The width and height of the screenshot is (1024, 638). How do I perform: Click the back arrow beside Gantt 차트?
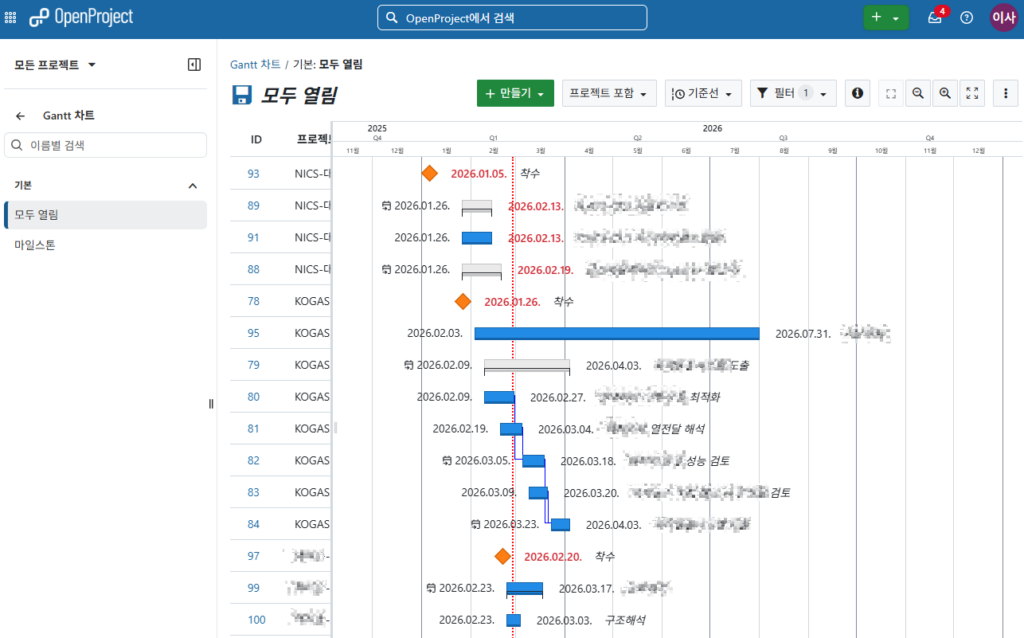coord(20,116)
